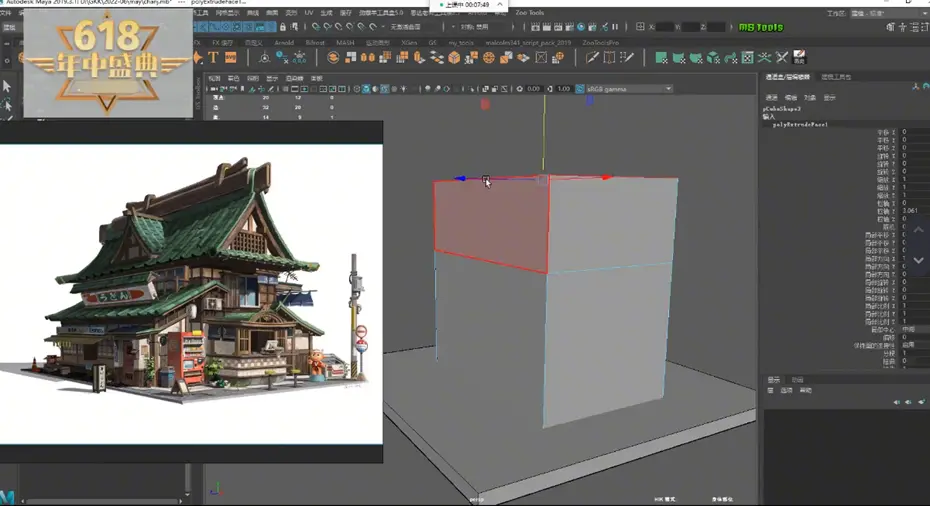
Task: Select the arrow Select tool in toolbox
Action: (7, 86)
